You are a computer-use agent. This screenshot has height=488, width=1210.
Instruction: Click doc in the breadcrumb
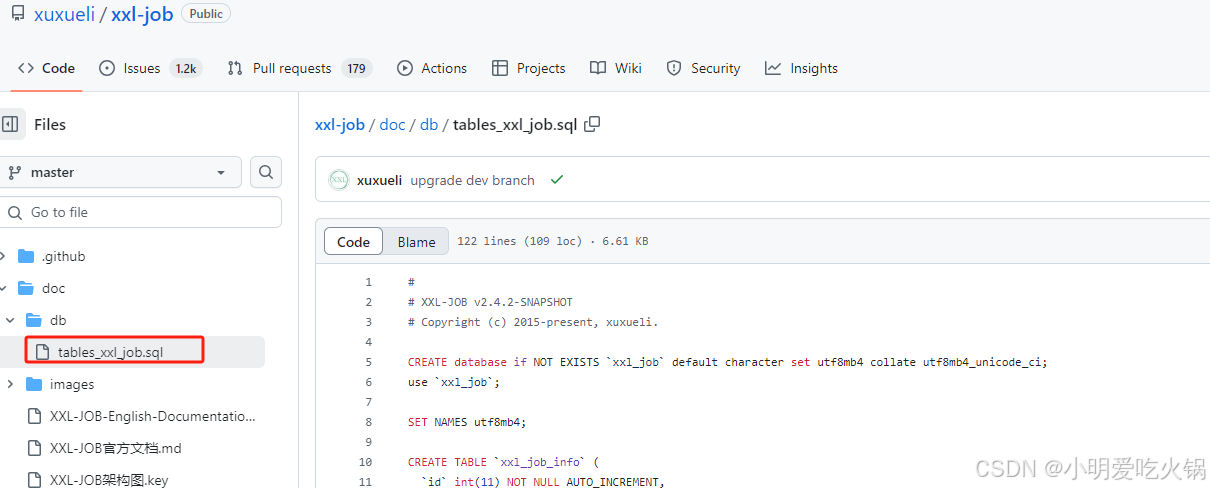pos(392,124)
